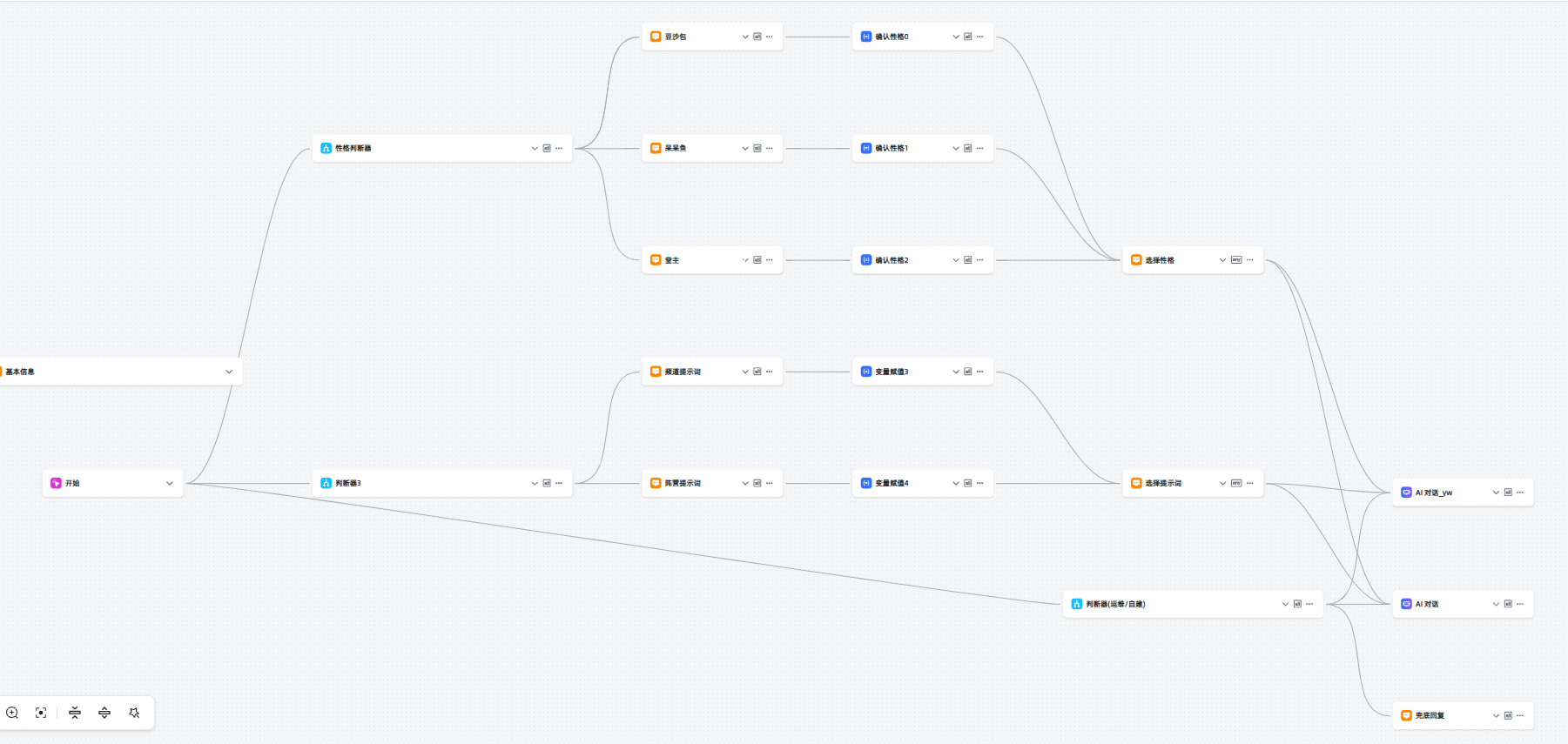Select the AI 对话_yw node title
1568x744 pixels.
click(x=1434, y=493)
